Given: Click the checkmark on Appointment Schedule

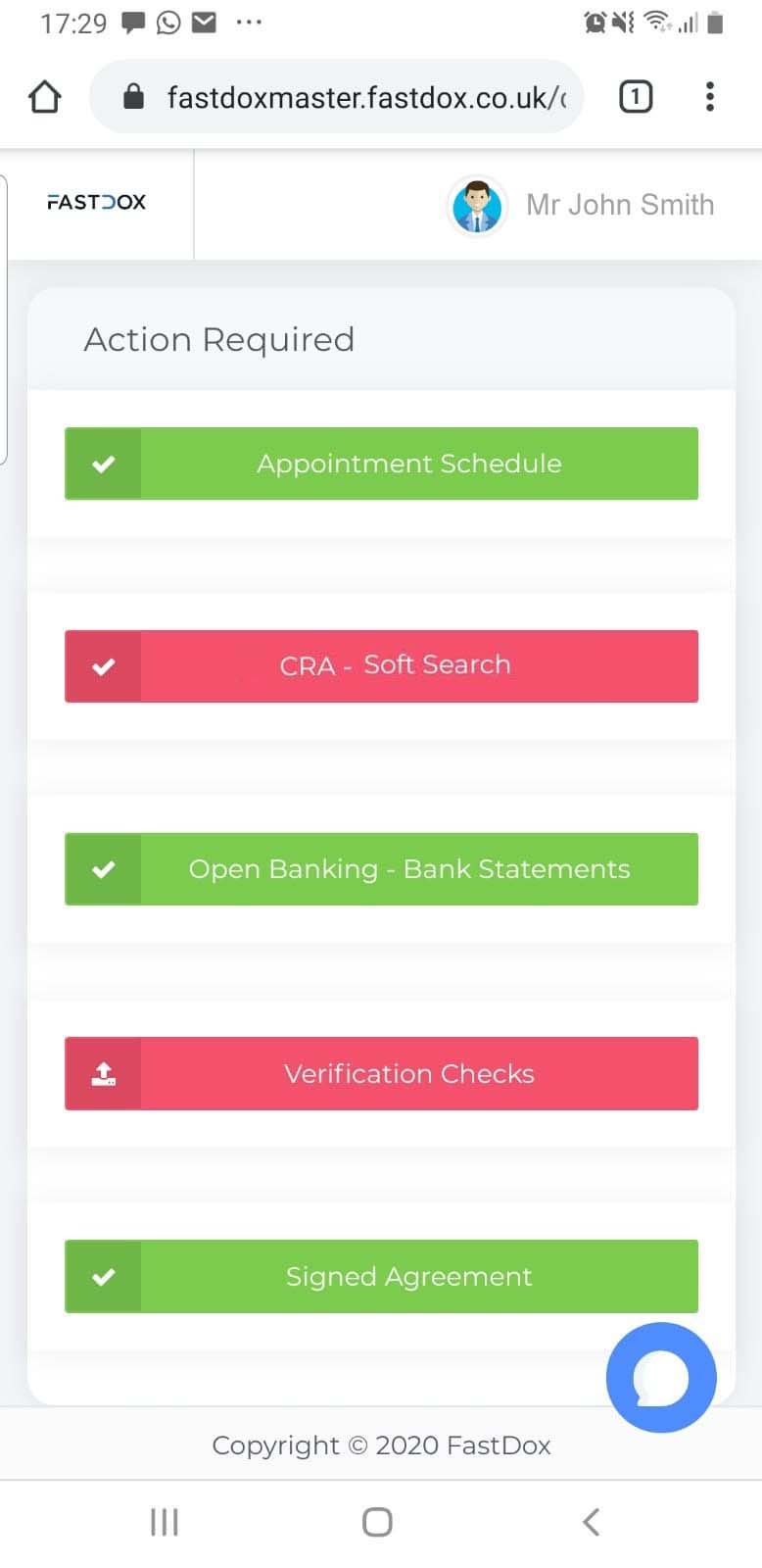Looking at the screenshot, I should coord(104,465).
